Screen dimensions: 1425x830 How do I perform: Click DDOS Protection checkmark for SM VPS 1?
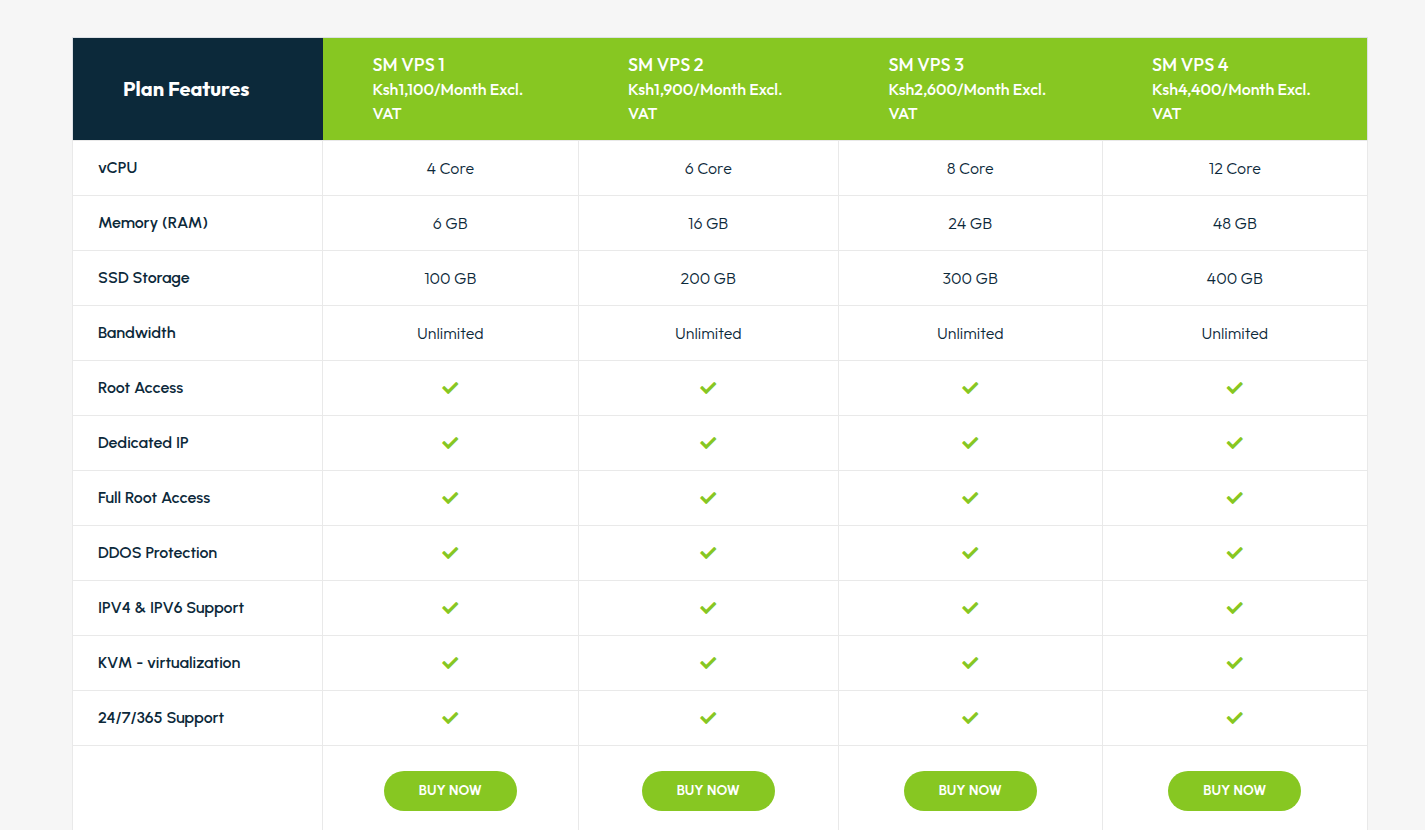(450, 553)
